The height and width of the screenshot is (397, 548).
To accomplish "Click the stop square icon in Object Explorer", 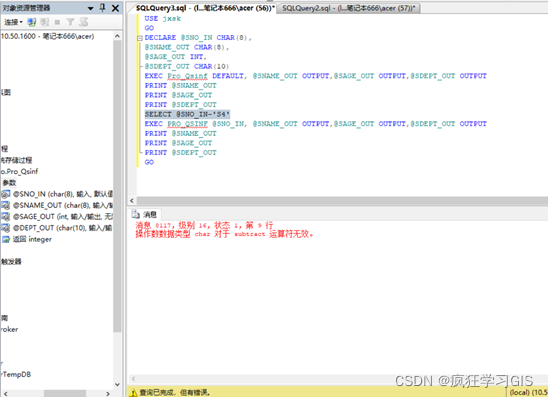I will tap(57, 22).
